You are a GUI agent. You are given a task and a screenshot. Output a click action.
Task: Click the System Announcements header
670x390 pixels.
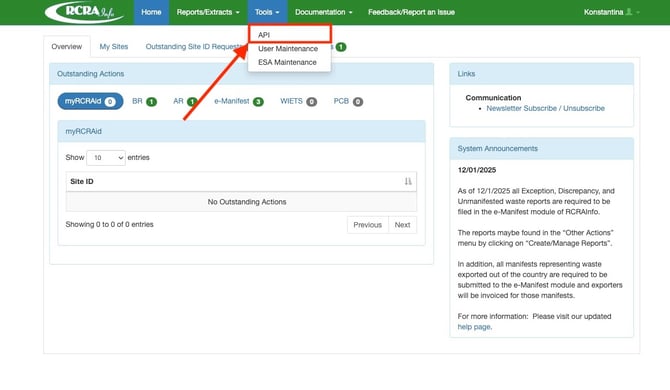(x=541, y=149)
